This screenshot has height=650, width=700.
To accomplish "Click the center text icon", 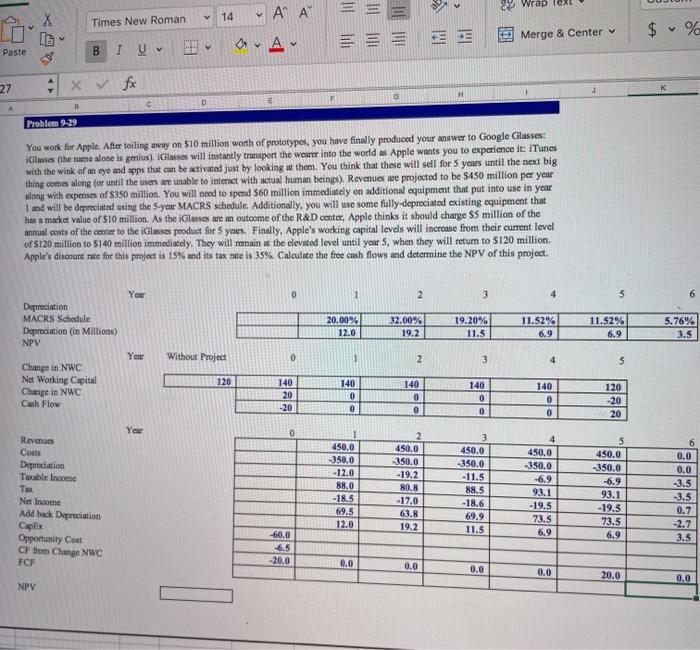I will tap(373, 40).
